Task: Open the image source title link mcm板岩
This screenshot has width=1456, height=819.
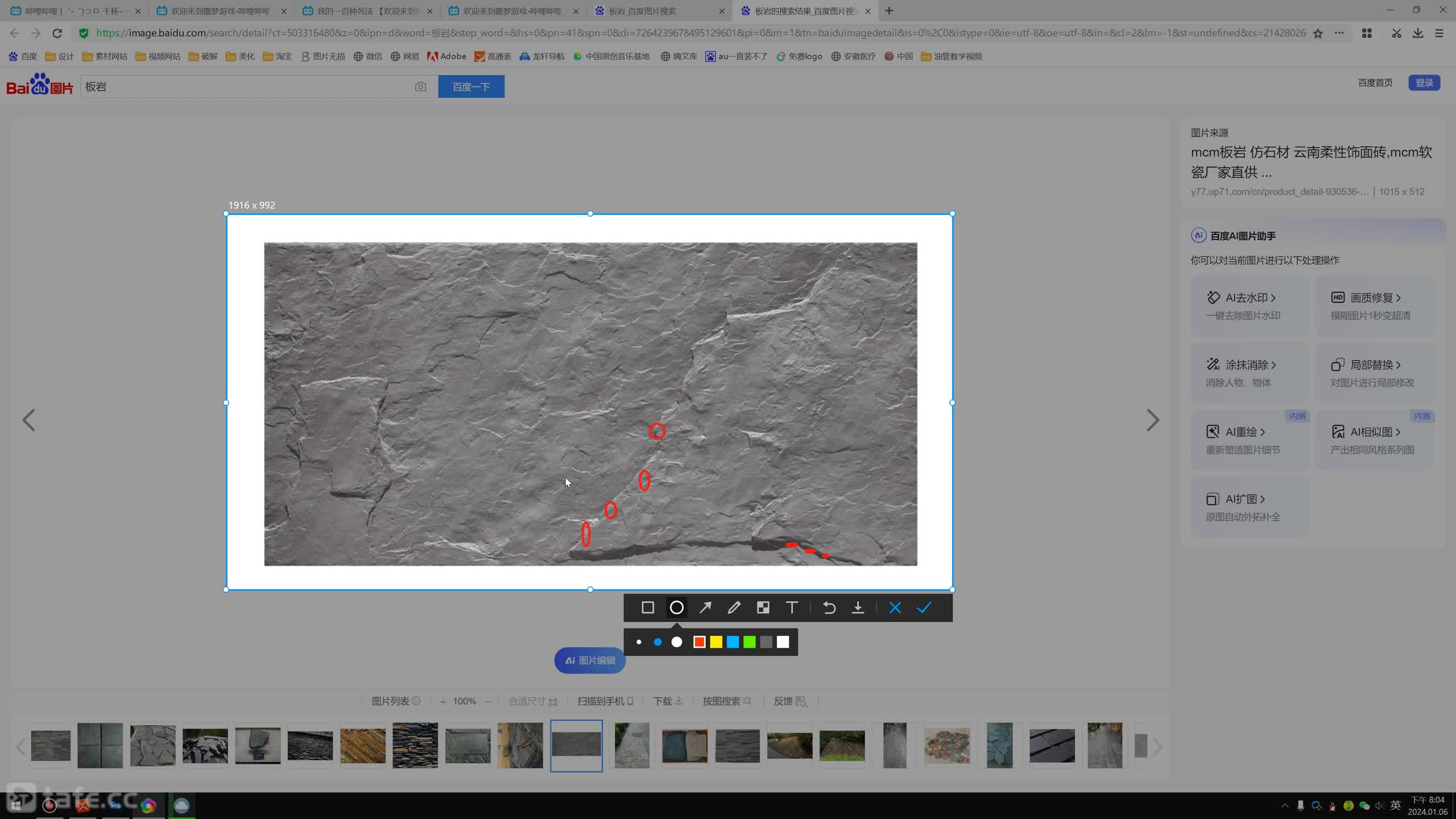Action: tap(1311, 162)
